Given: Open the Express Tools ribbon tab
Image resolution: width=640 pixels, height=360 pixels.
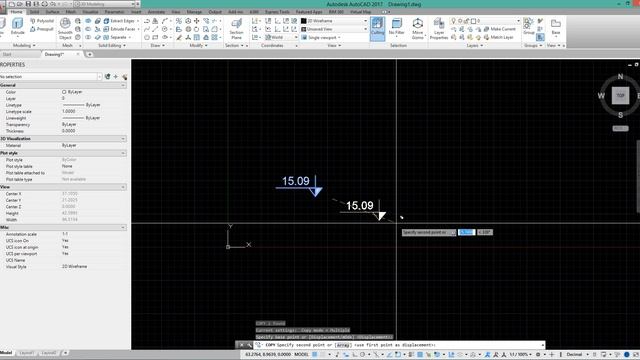Looking at the screenshot, I should pos(277,12).
